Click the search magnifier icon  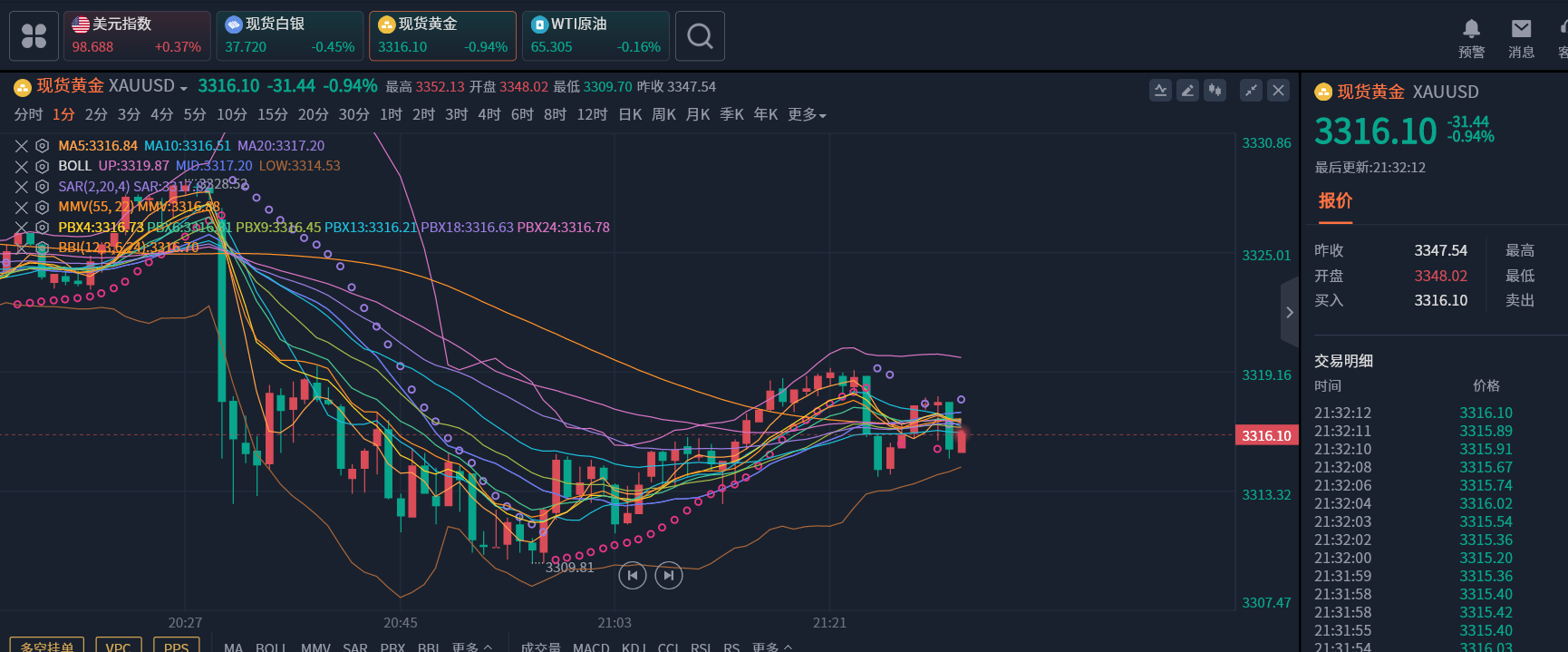[x=700, y=36]
